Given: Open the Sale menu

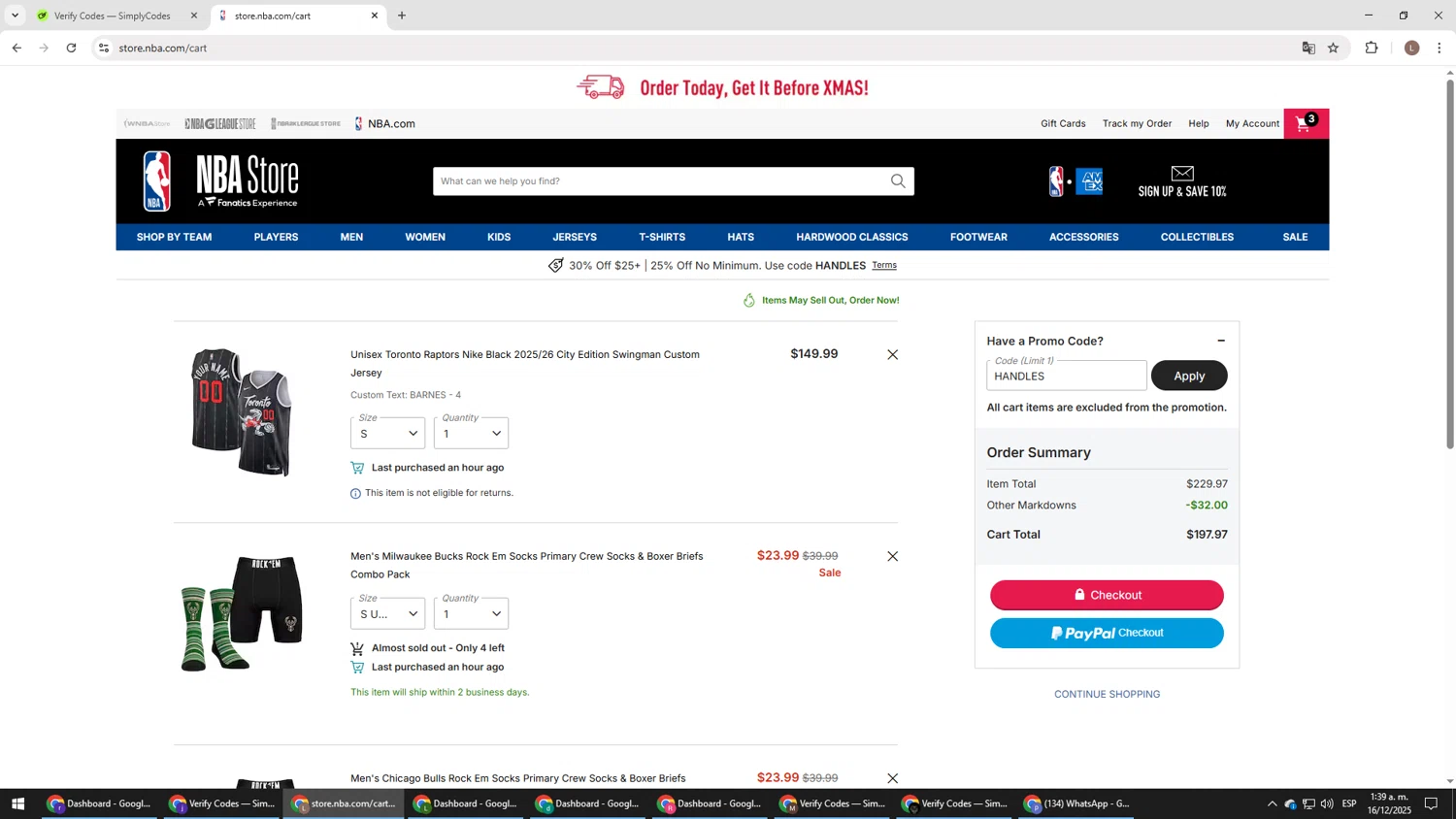Looking at the screenshot, I should 1295,237.
